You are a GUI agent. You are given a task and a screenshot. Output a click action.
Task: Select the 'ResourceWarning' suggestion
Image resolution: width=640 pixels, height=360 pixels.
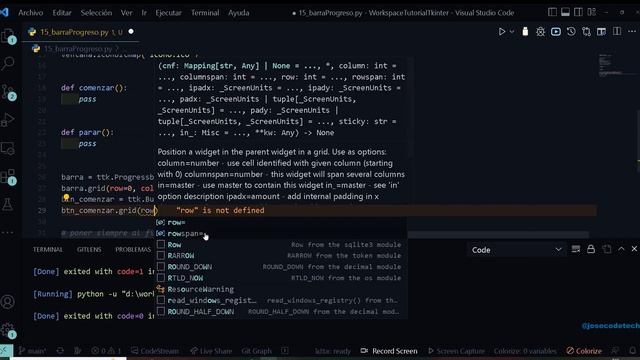point(281,289)
